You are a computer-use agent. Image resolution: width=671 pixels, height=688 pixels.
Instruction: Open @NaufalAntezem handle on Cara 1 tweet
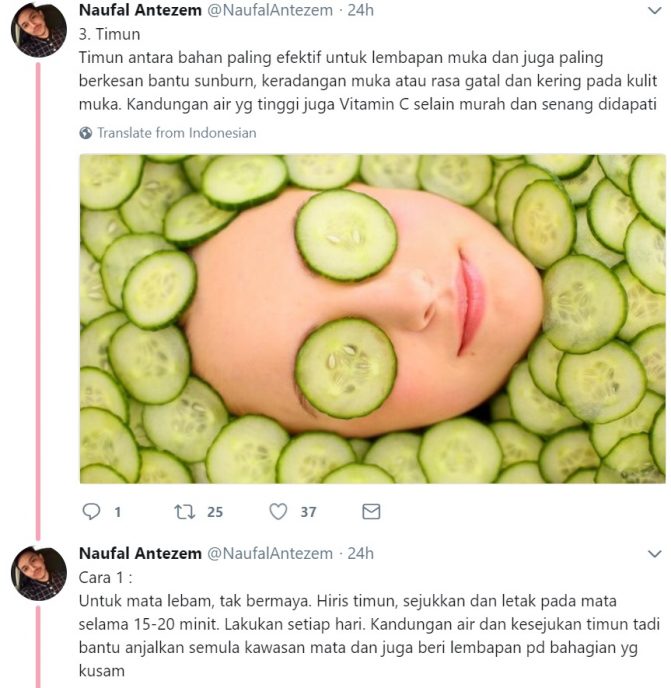click(x=270, y=553)
